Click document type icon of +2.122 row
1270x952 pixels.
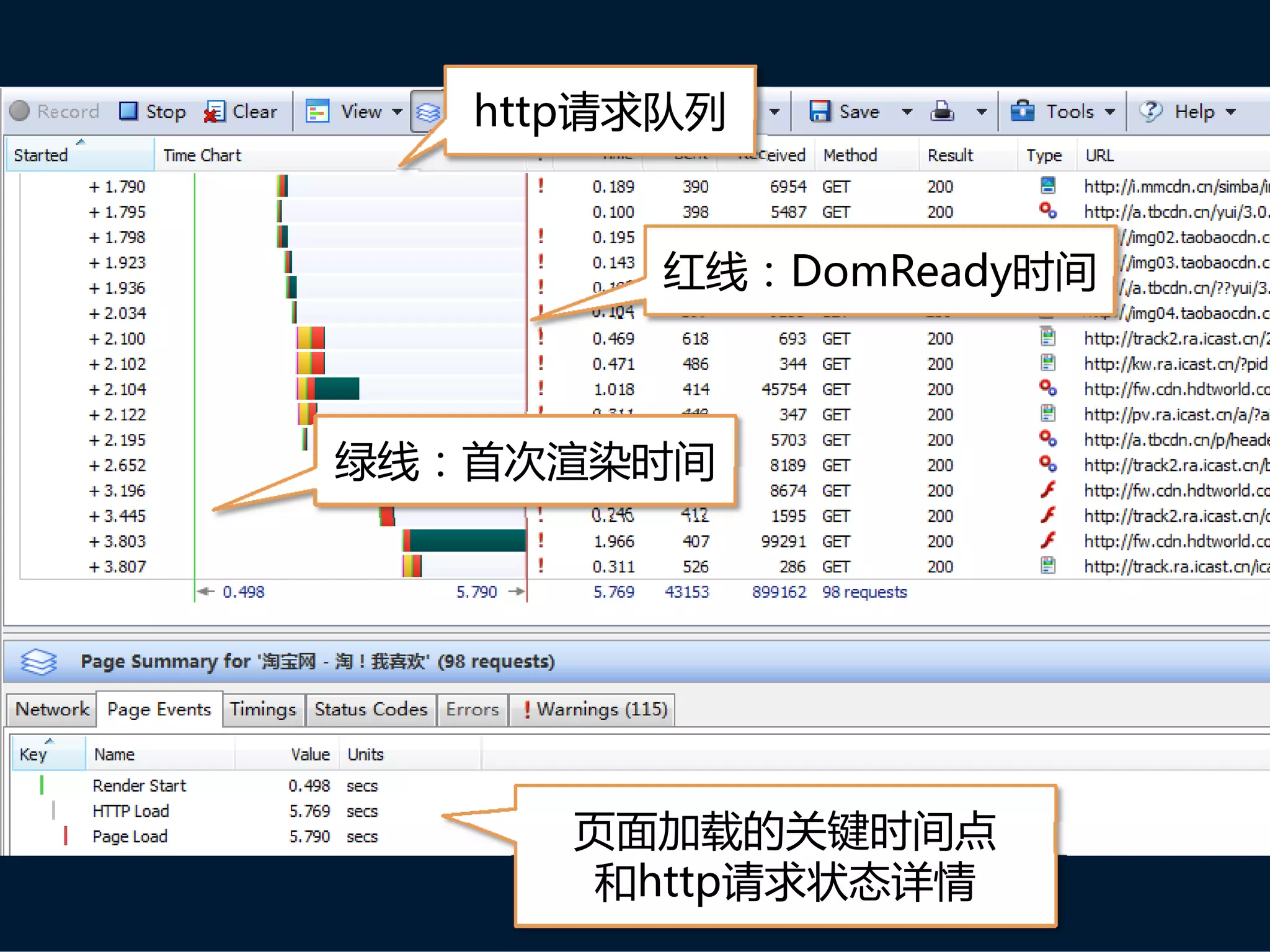coord(1047,413)
